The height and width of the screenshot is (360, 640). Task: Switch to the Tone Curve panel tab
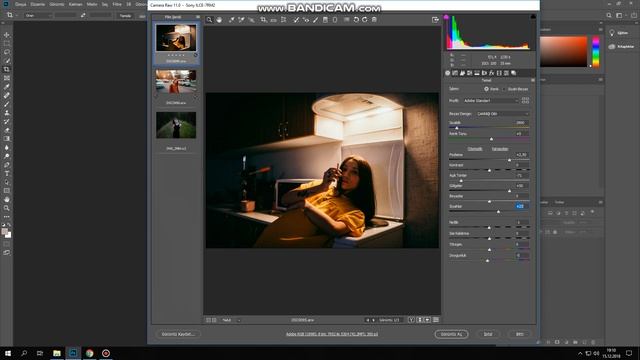[x=455, y=73]
